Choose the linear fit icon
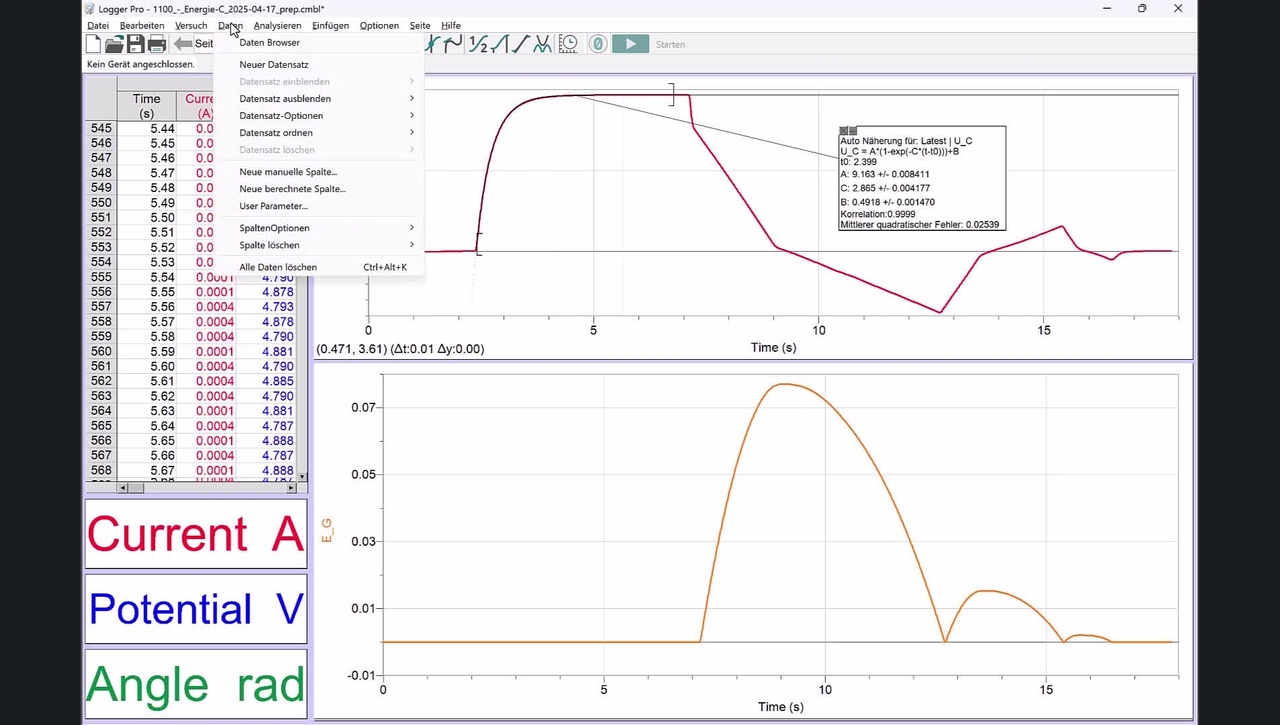The image size is (1280, 725). (500, 44)
